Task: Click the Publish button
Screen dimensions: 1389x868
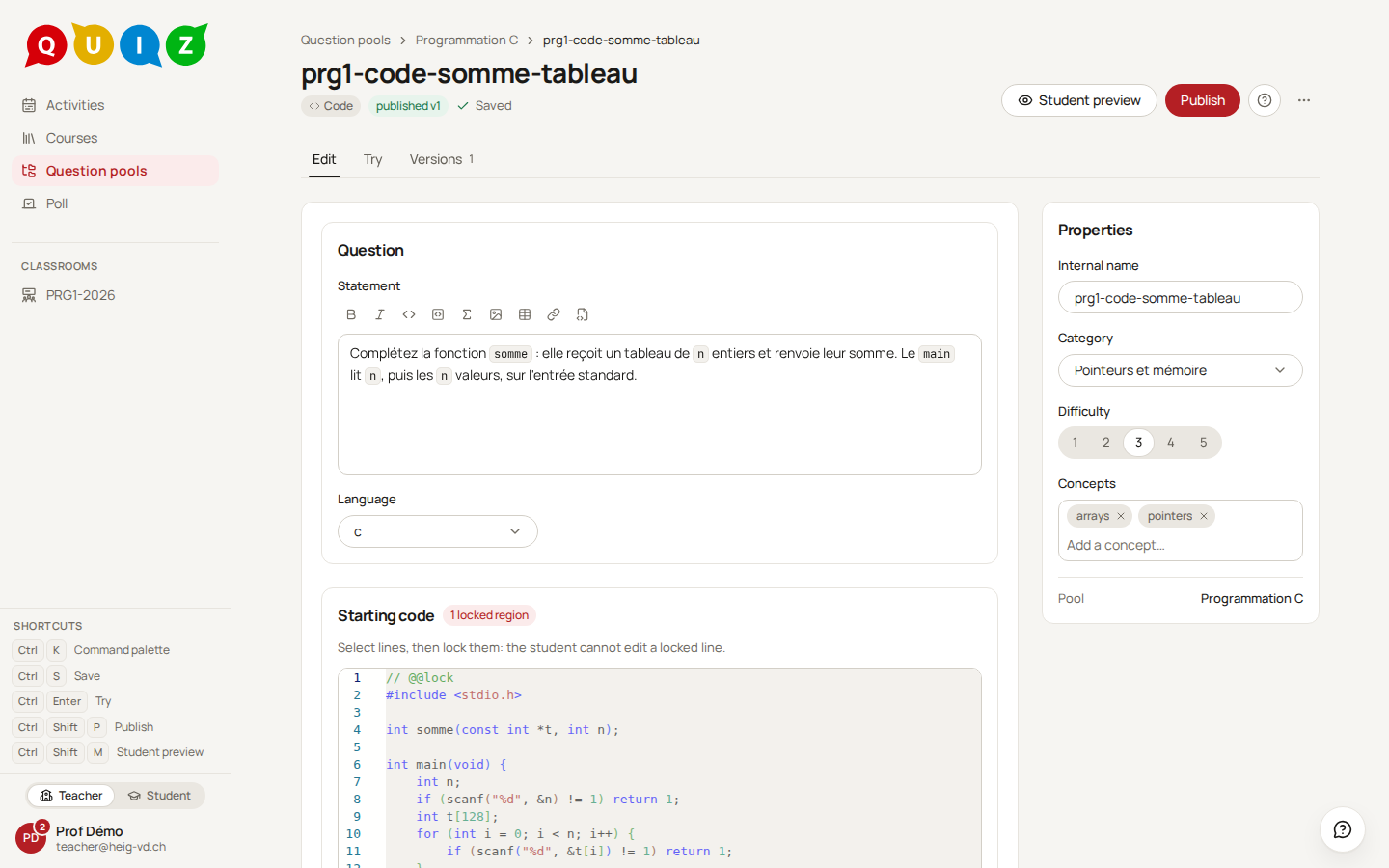Action: coord(1203,100)
